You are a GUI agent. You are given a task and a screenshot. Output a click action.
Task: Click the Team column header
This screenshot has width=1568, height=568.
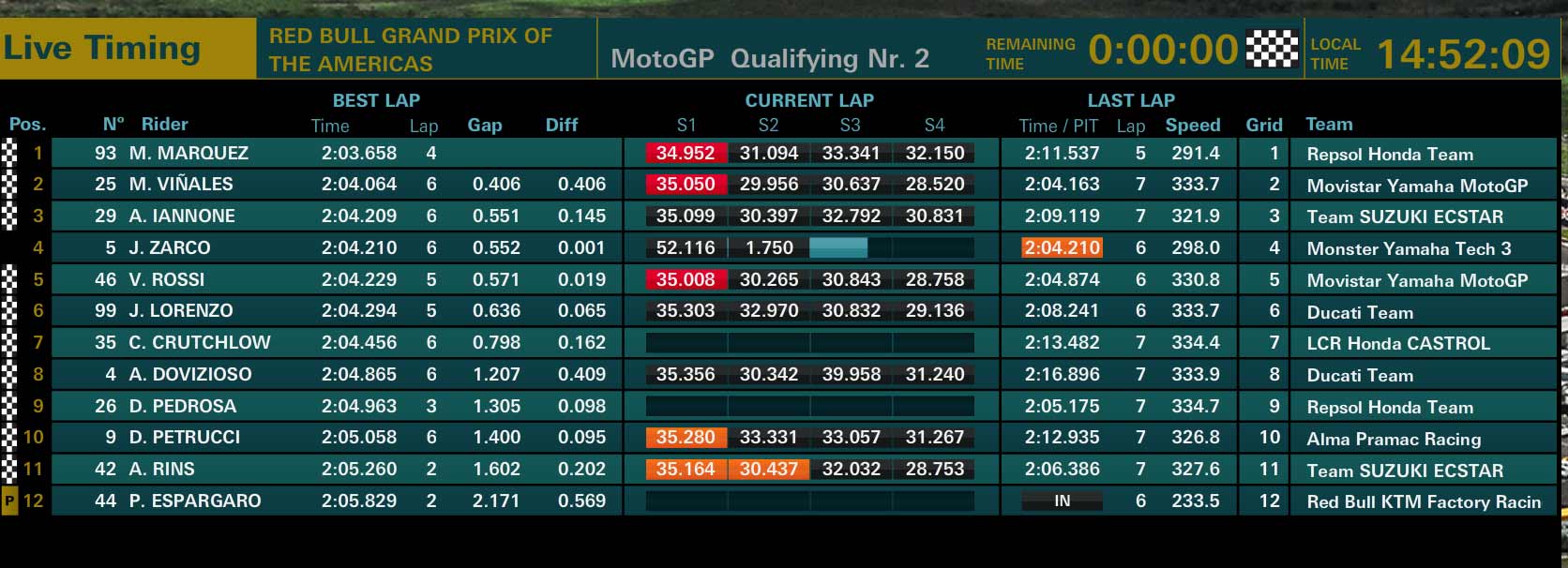1329,124
